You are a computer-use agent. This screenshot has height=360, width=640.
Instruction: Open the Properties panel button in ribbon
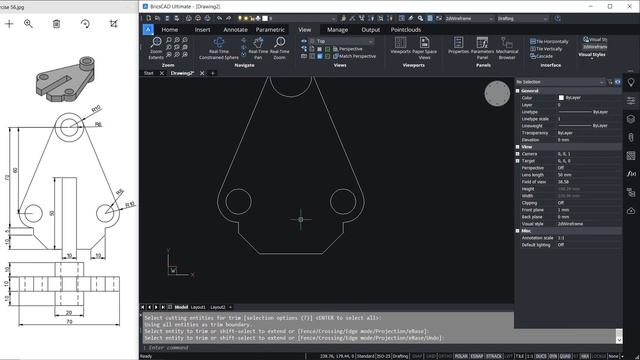coord(458,46)
